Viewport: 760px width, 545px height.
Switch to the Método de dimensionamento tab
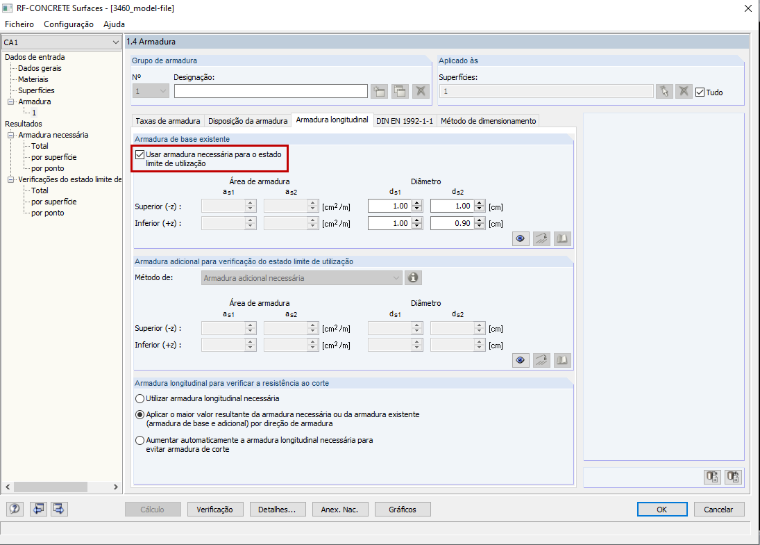coord(488,121)
